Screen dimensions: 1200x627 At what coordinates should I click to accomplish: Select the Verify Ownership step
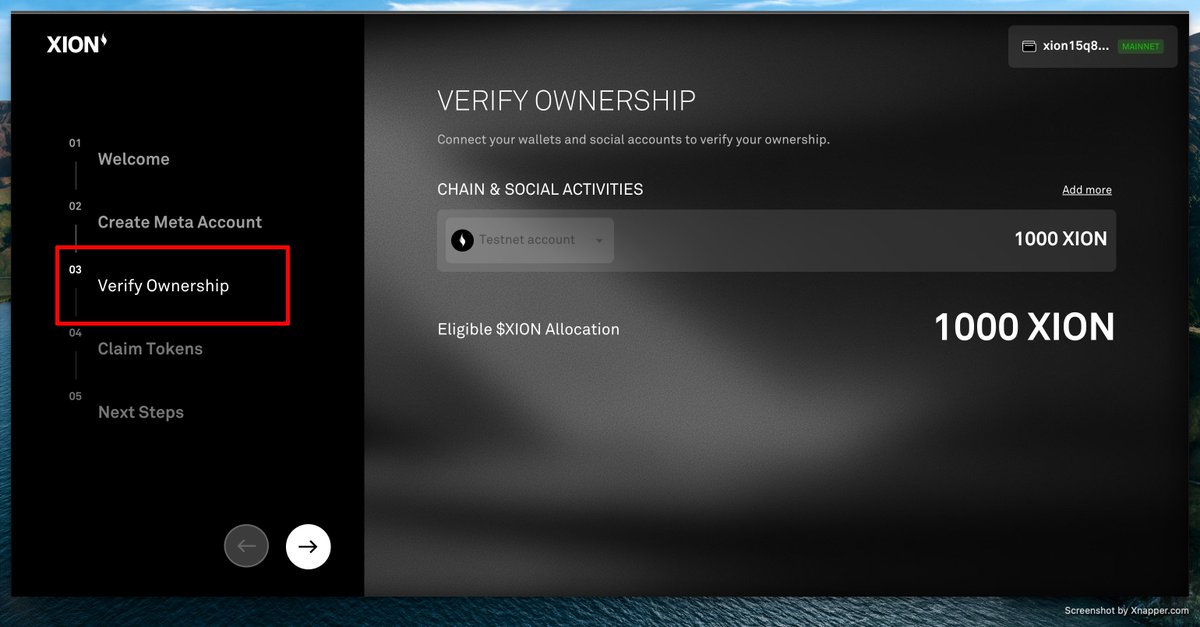click(163, 286)
